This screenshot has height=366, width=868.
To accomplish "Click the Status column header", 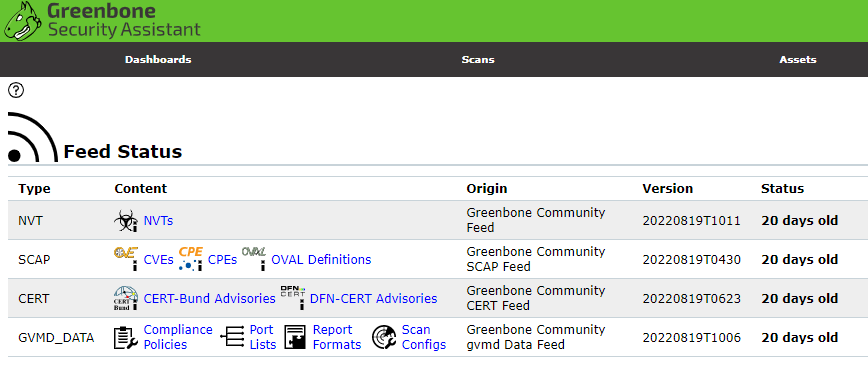I will [x=782, y=189].
